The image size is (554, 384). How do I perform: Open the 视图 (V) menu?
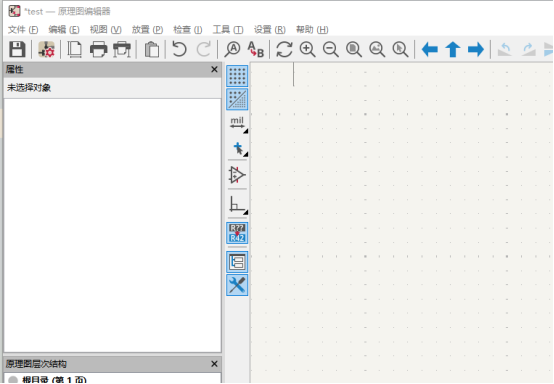pyautogui.click(x=106, y=30)
